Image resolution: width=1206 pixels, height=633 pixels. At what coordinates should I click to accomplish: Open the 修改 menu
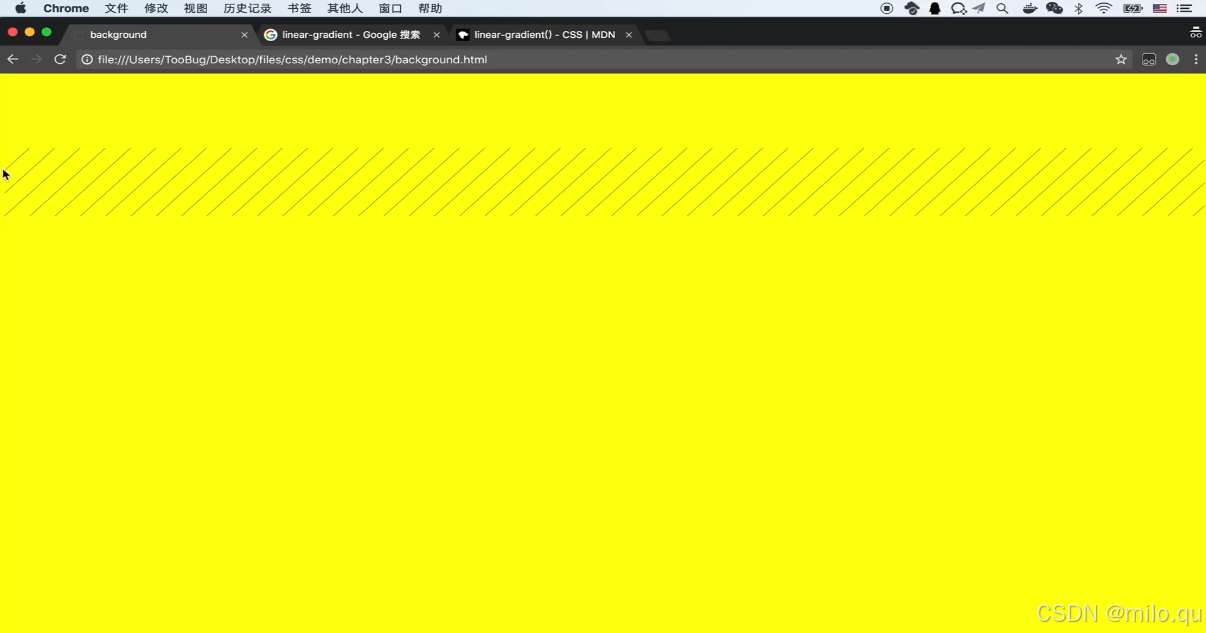[156, 8]
